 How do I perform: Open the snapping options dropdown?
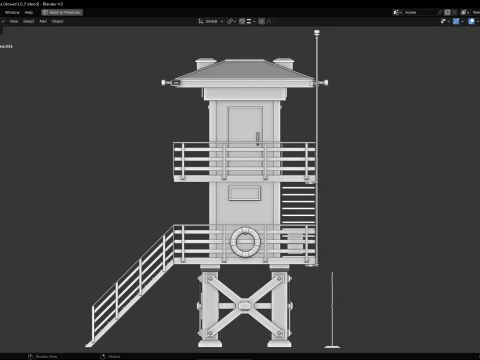(251, 21)
